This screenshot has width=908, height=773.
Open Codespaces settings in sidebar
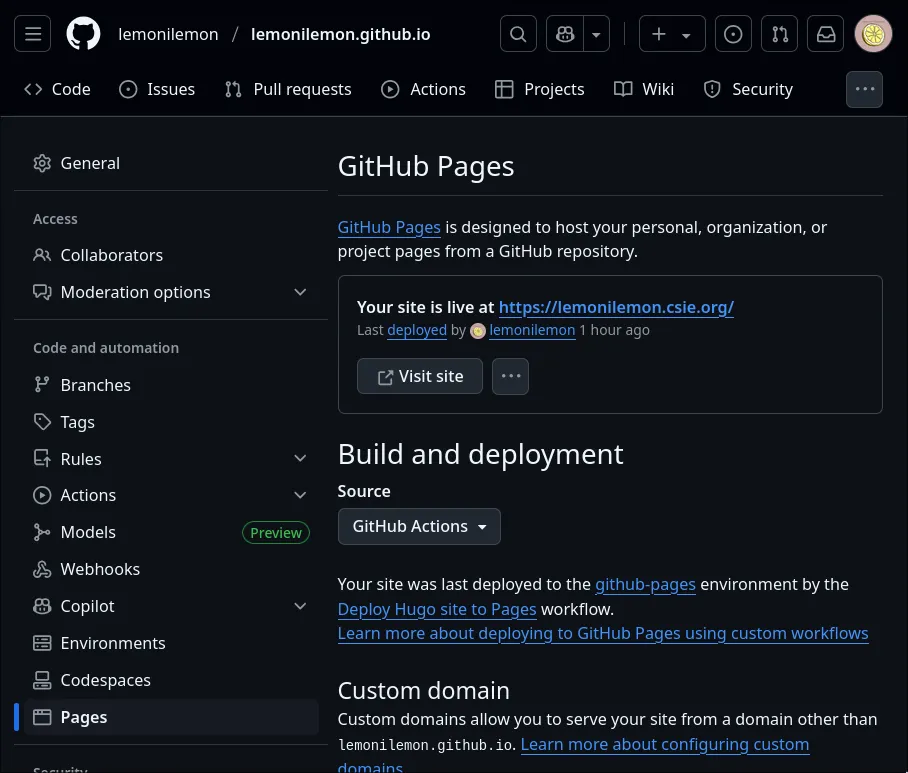[170, 680]
